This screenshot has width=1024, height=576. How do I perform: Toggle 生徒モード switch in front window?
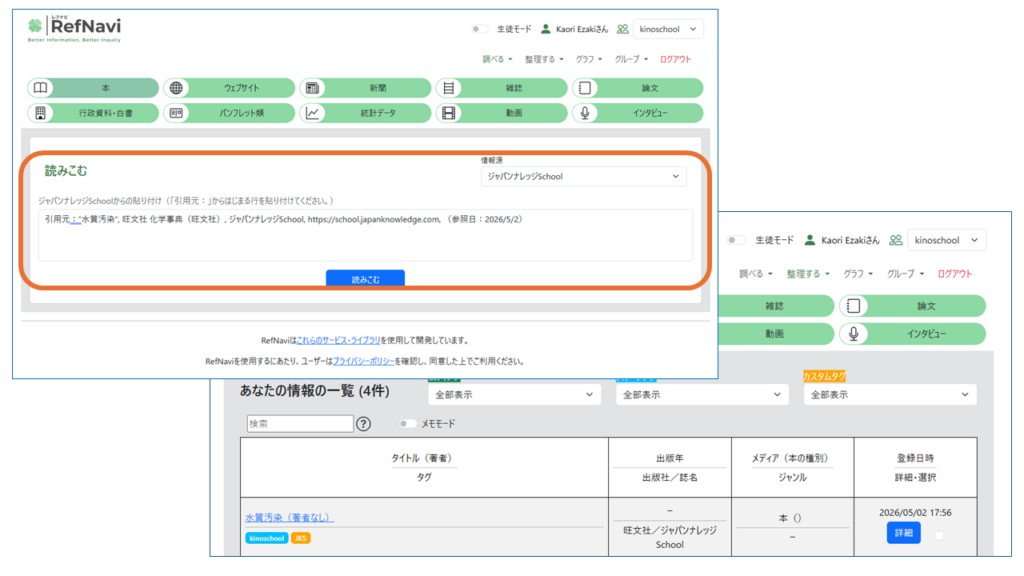click(479, 29)
